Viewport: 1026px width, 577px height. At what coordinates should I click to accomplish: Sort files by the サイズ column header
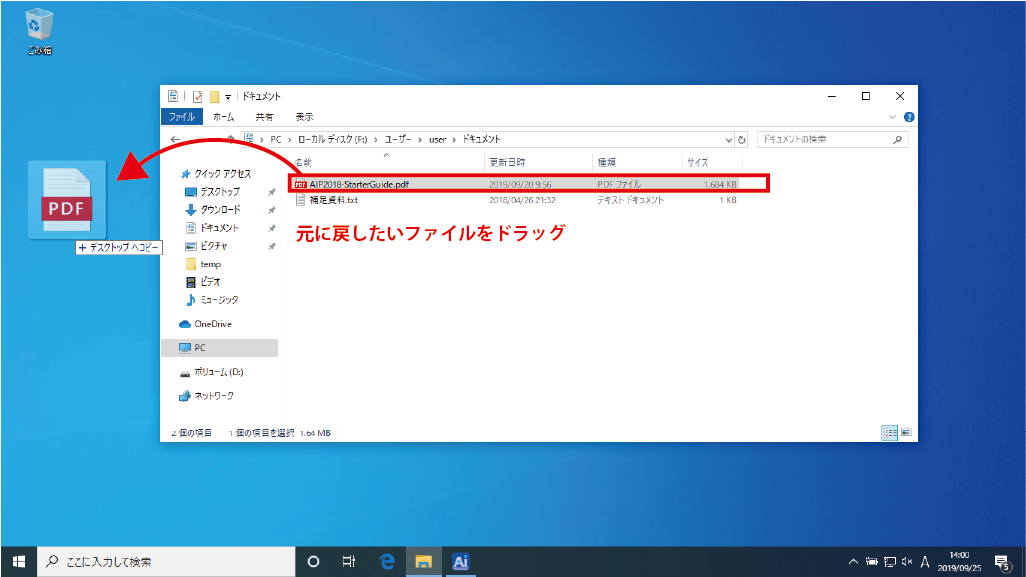pyautogui.click(x=697, y=161)
